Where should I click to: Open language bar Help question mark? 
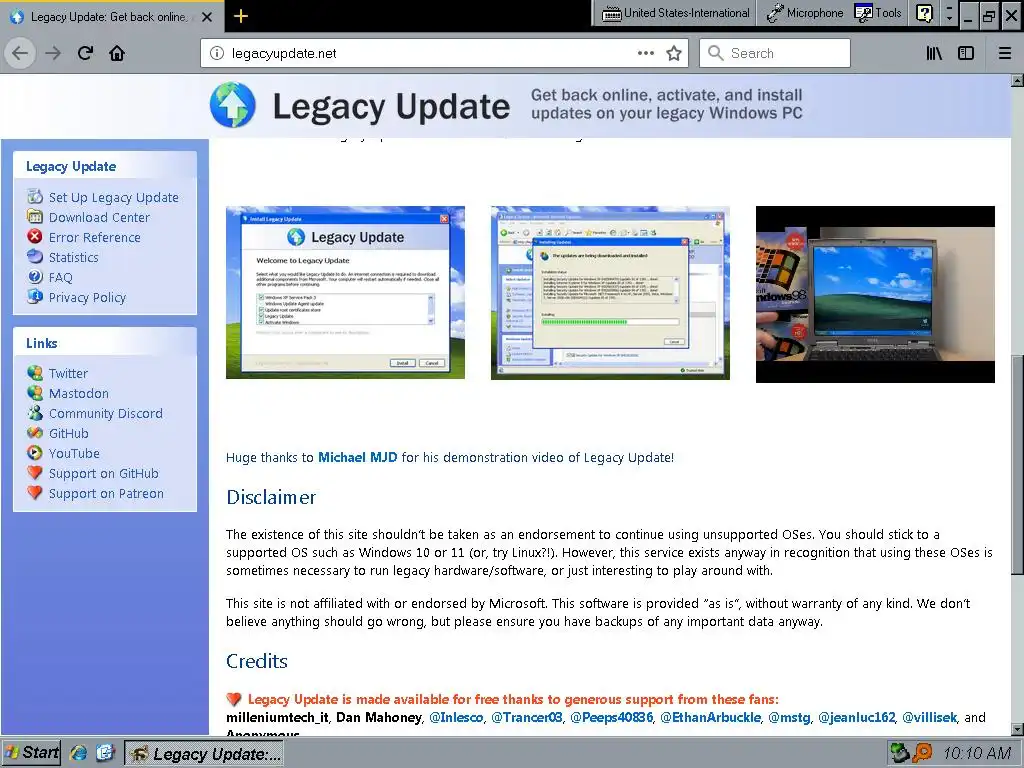click(x=924, y=13)
